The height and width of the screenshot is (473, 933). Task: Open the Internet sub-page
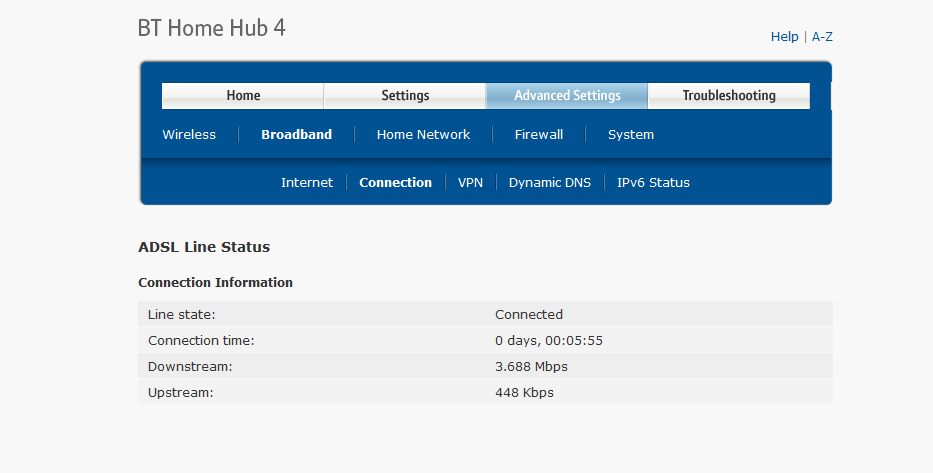click(x=307, y=183)
